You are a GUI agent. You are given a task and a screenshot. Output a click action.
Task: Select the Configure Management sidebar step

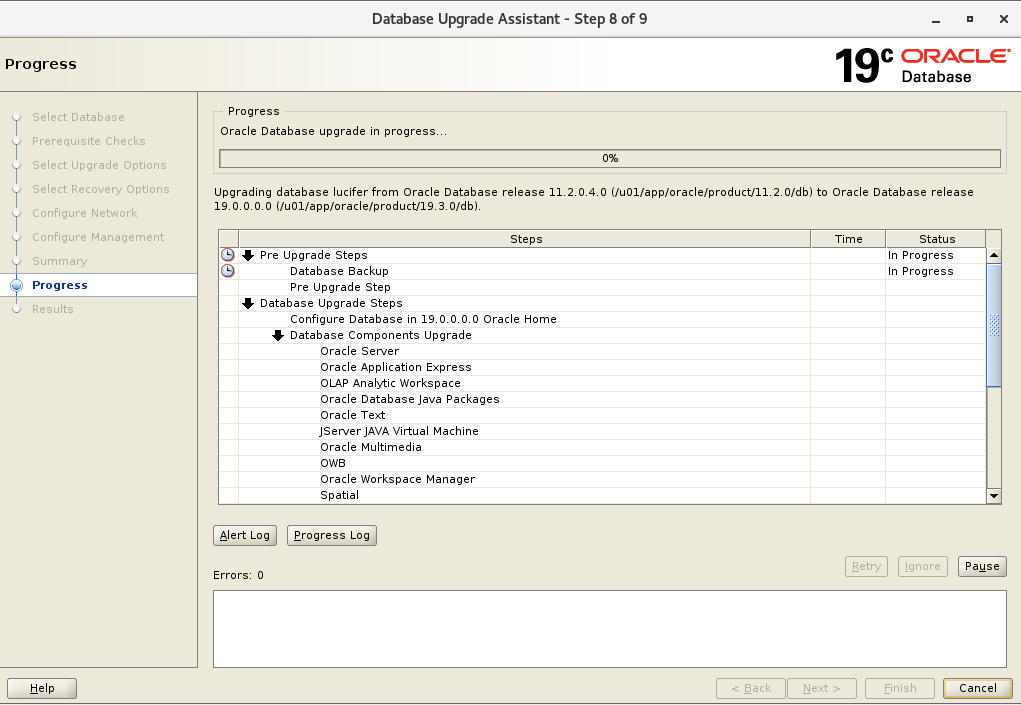point(98,238)
